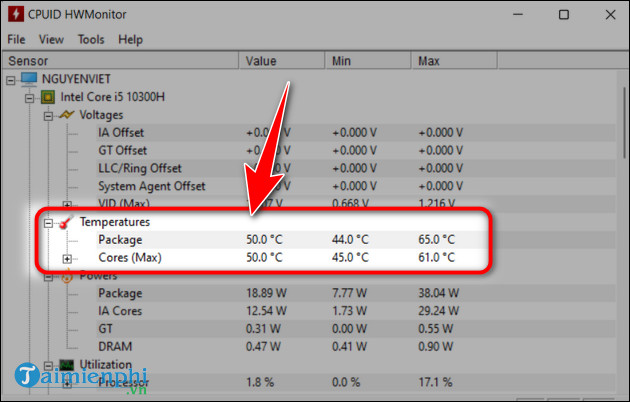Select the Cores (Max) row label
Viewport: 630px width, 402px height.
point(130,257)
